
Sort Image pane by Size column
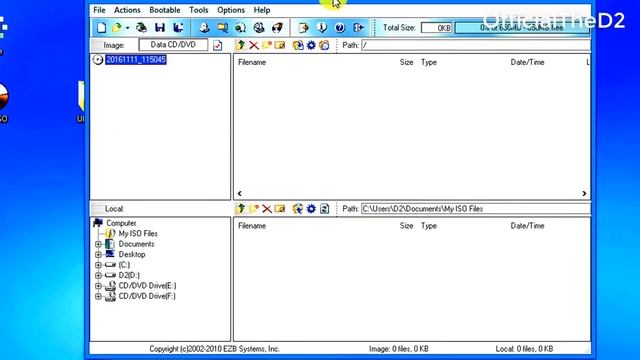pos(407,62)
